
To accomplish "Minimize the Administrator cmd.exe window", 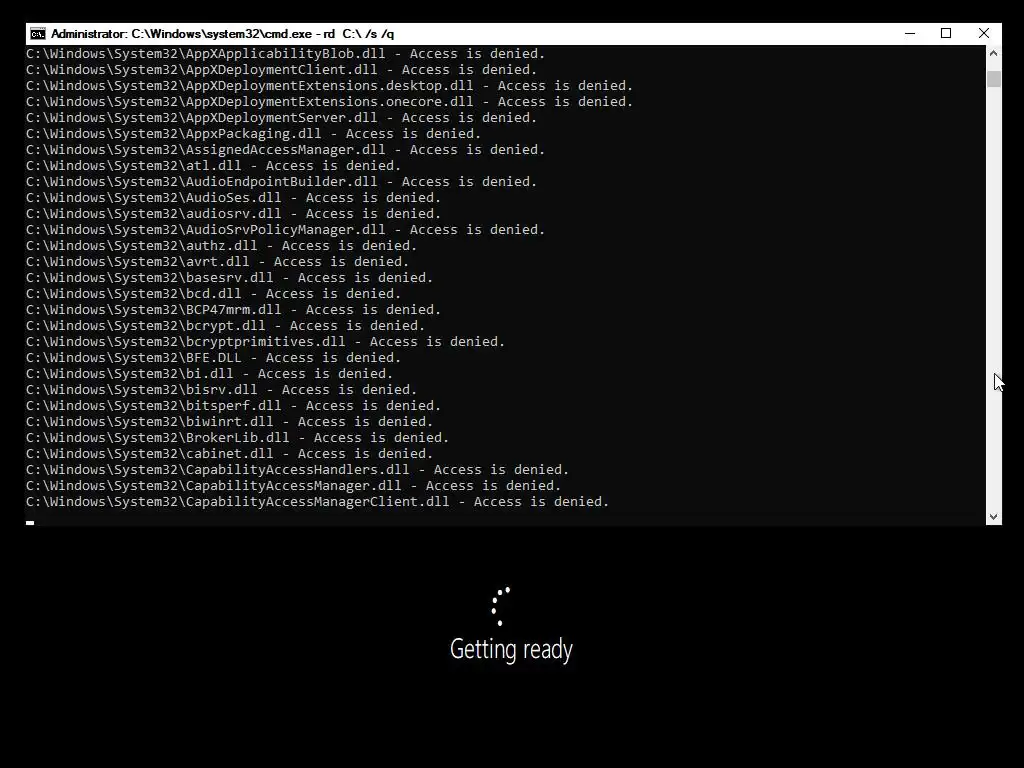I will [x=910, y=33].
